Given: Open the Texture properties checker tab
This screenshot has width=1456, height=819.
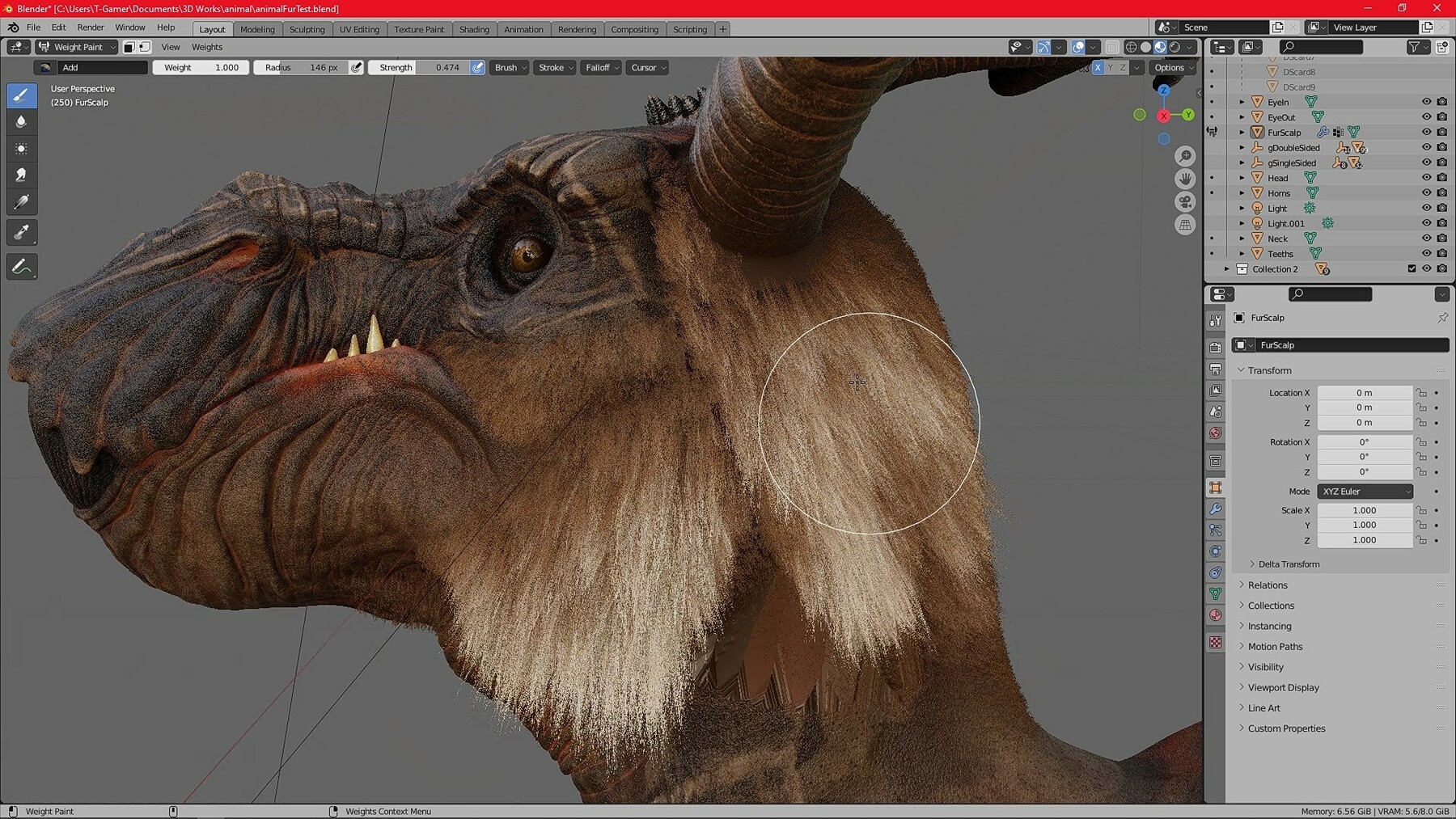Looking at the screenshot, I should (1215, 643).
